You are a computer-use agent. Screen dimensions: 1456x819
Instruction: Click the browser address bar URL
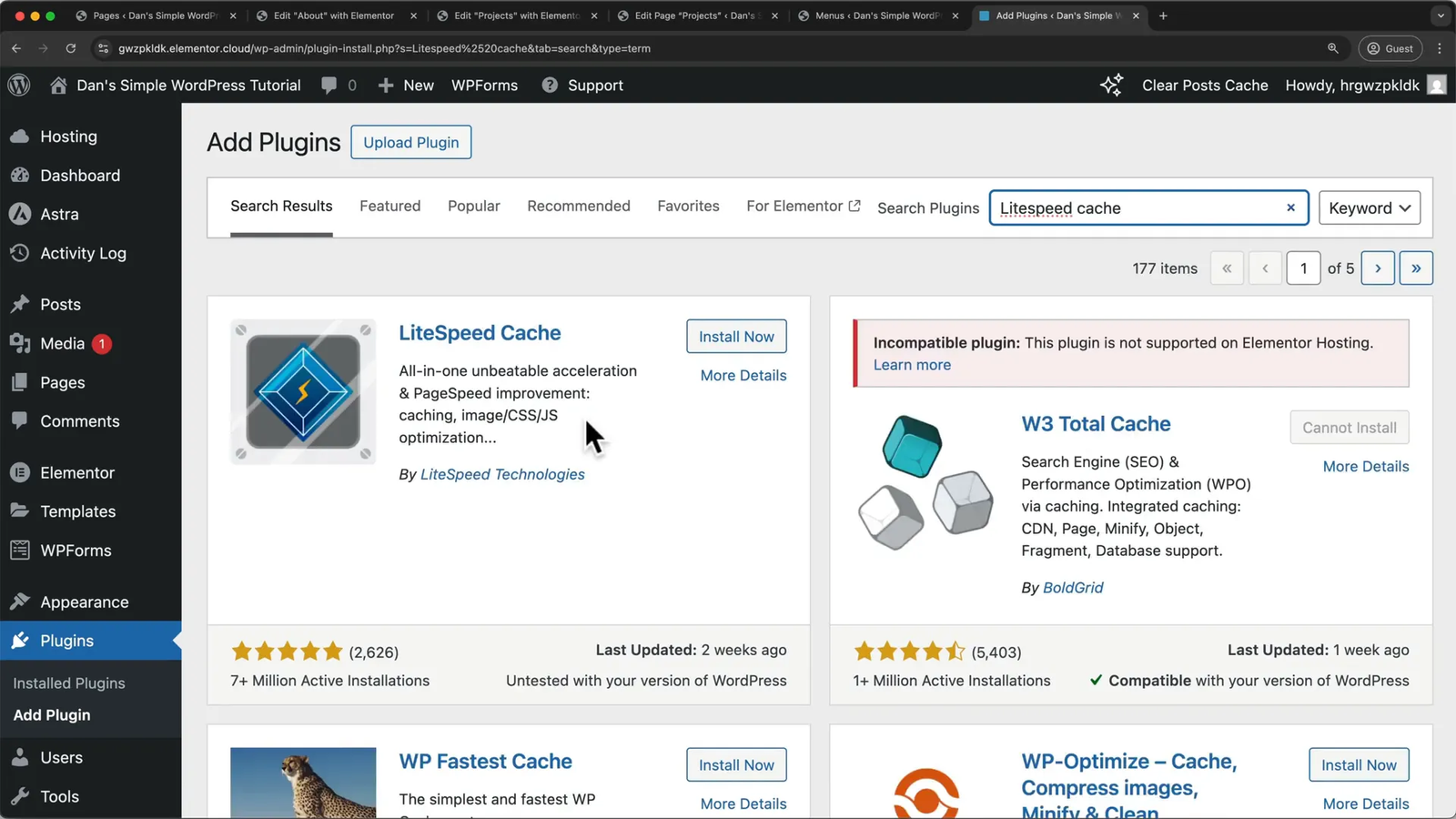coord(384,48)
